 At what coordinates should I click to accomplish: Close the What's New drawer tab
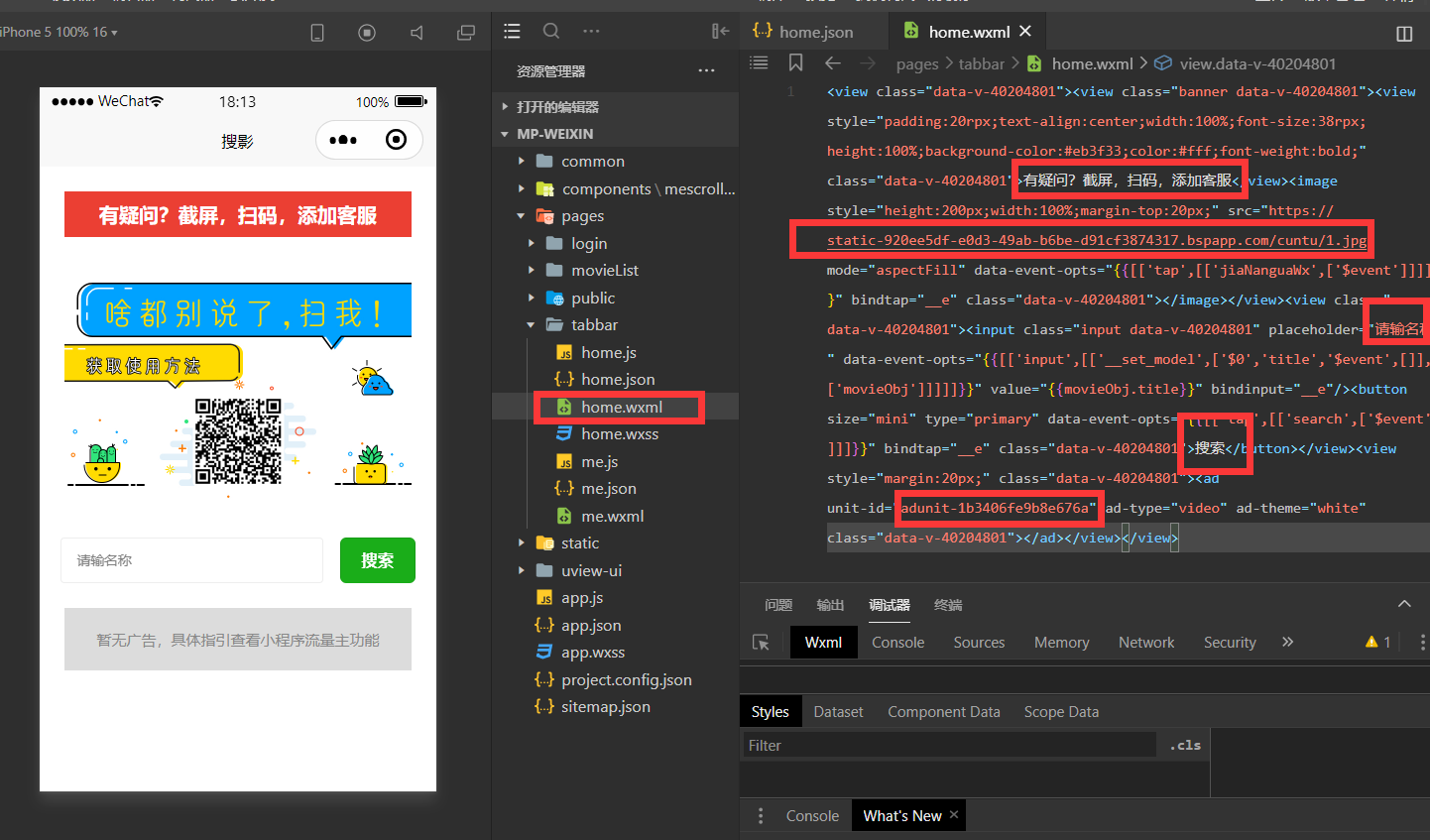pos(954,814)
